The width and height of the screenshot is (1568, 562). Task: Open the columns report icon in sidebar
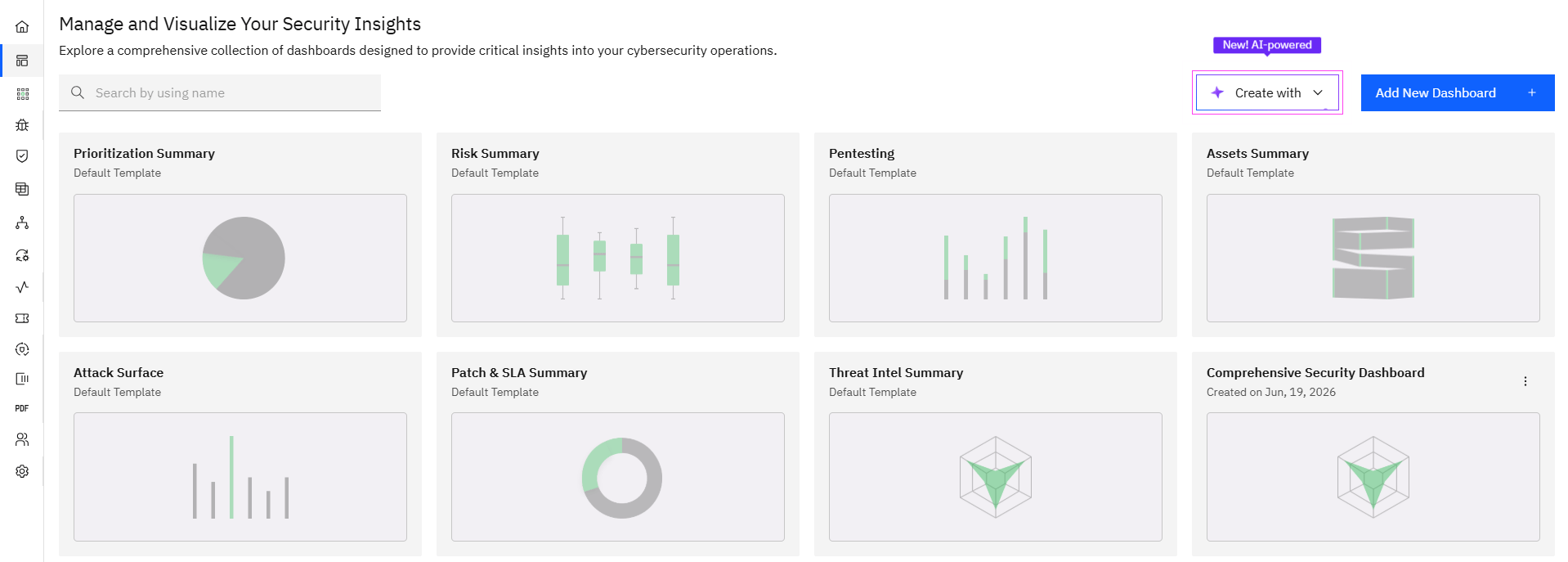pos(22,379)
